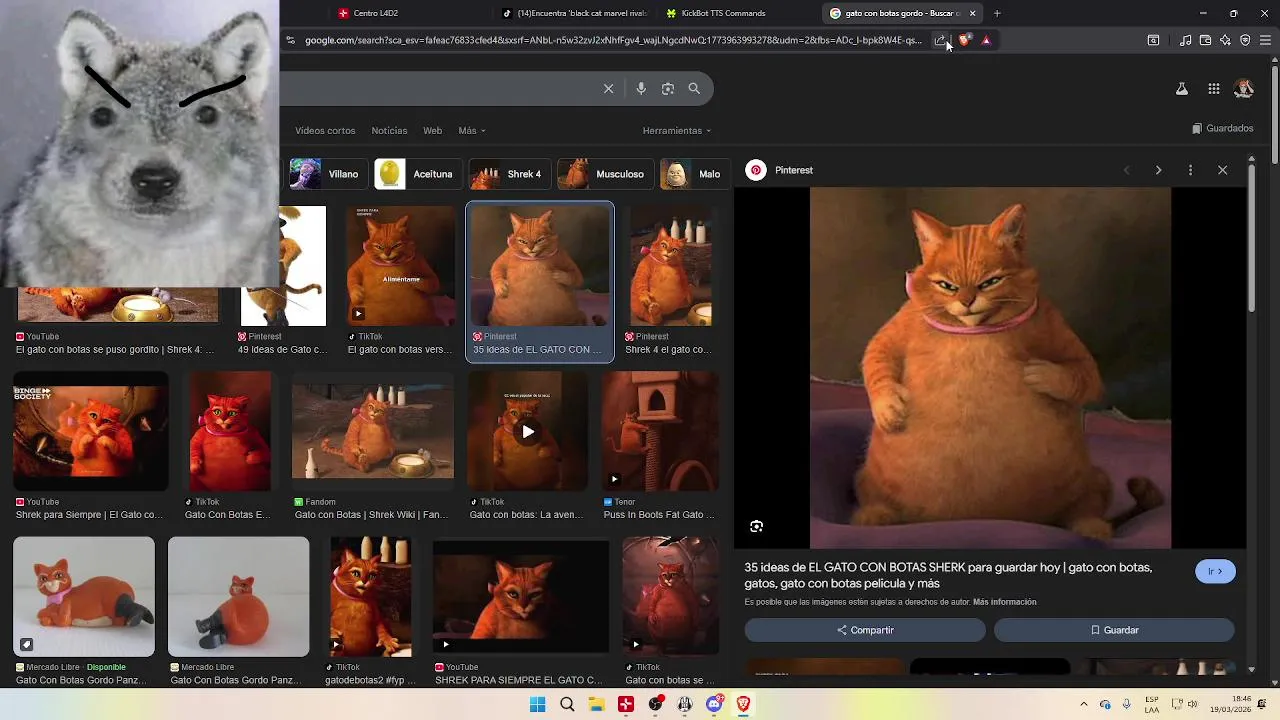Open Google Search Labs flask icon
This screenshot has width=1280, height=720.
[x=1181, y=89]
